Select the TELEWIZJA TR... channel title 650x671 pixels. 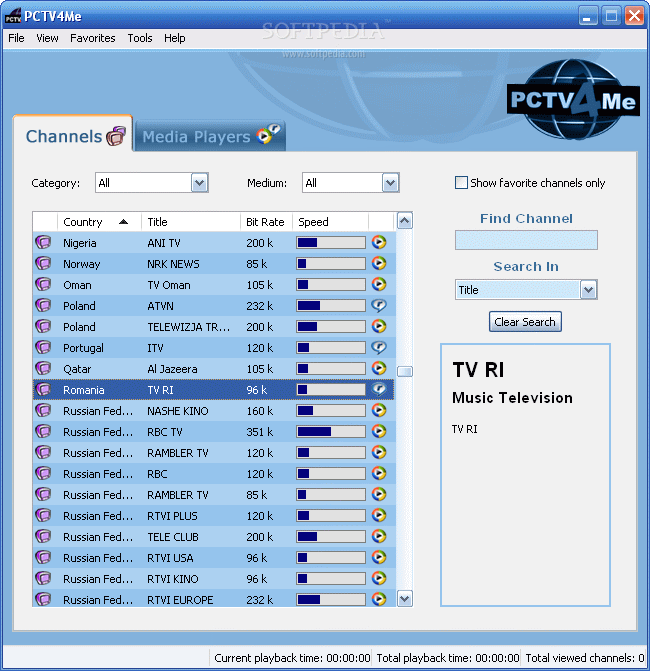189,327
